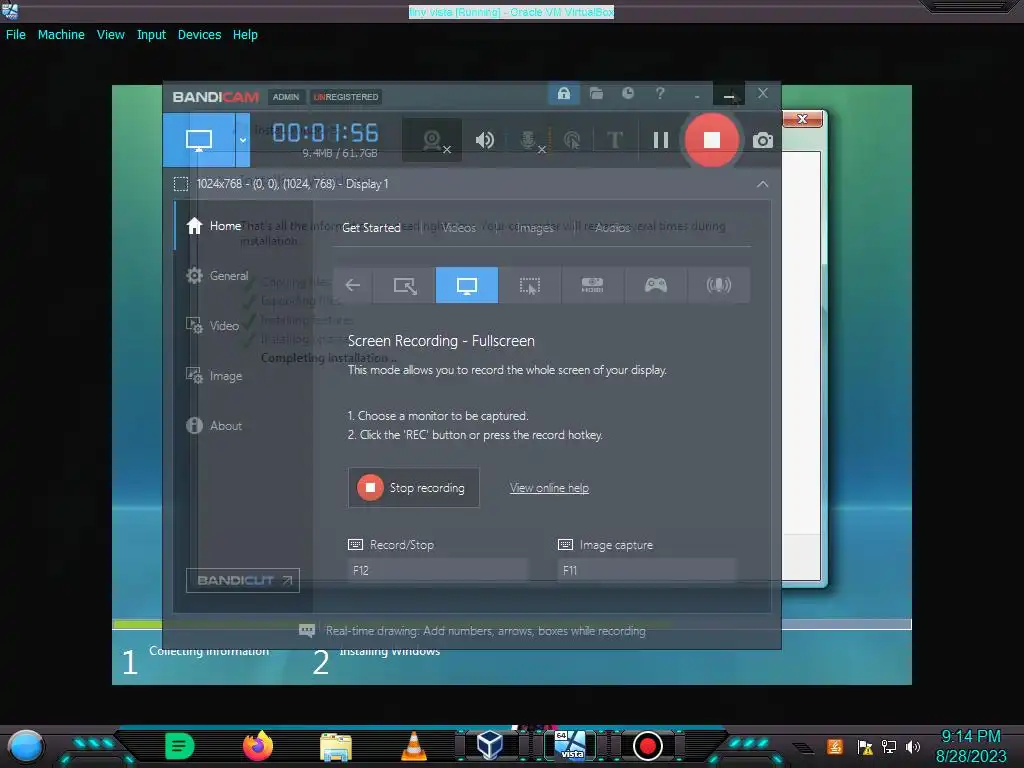Open the Home section in Bandicam sidebar
The height and width of the screenshot is (768, 1024).
(214, 226)
